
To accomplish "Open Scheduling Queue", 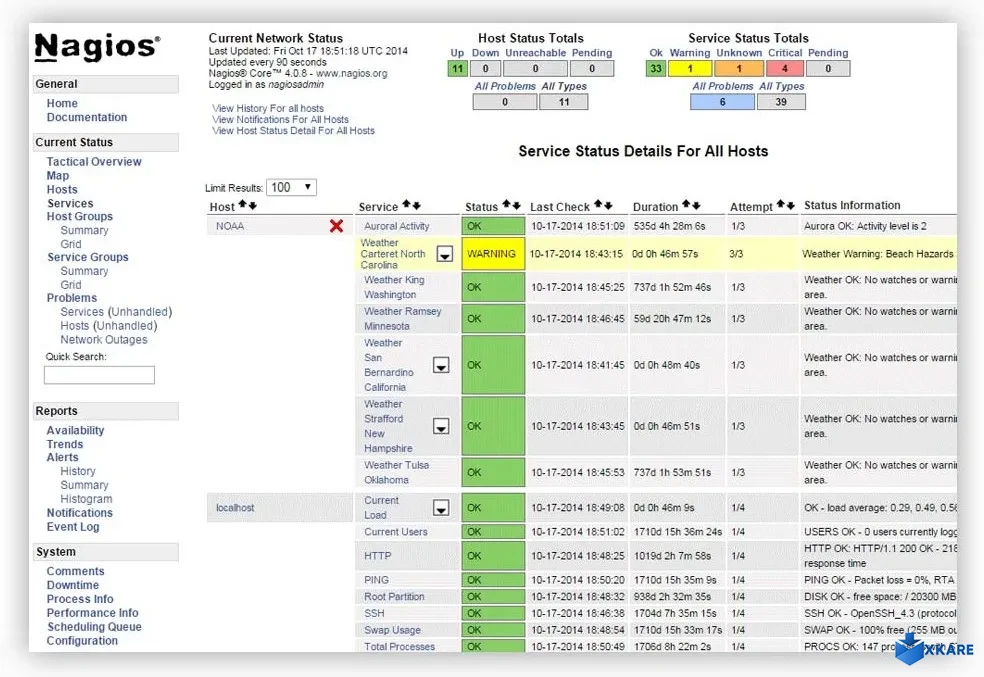I will [x=94, y=627].
